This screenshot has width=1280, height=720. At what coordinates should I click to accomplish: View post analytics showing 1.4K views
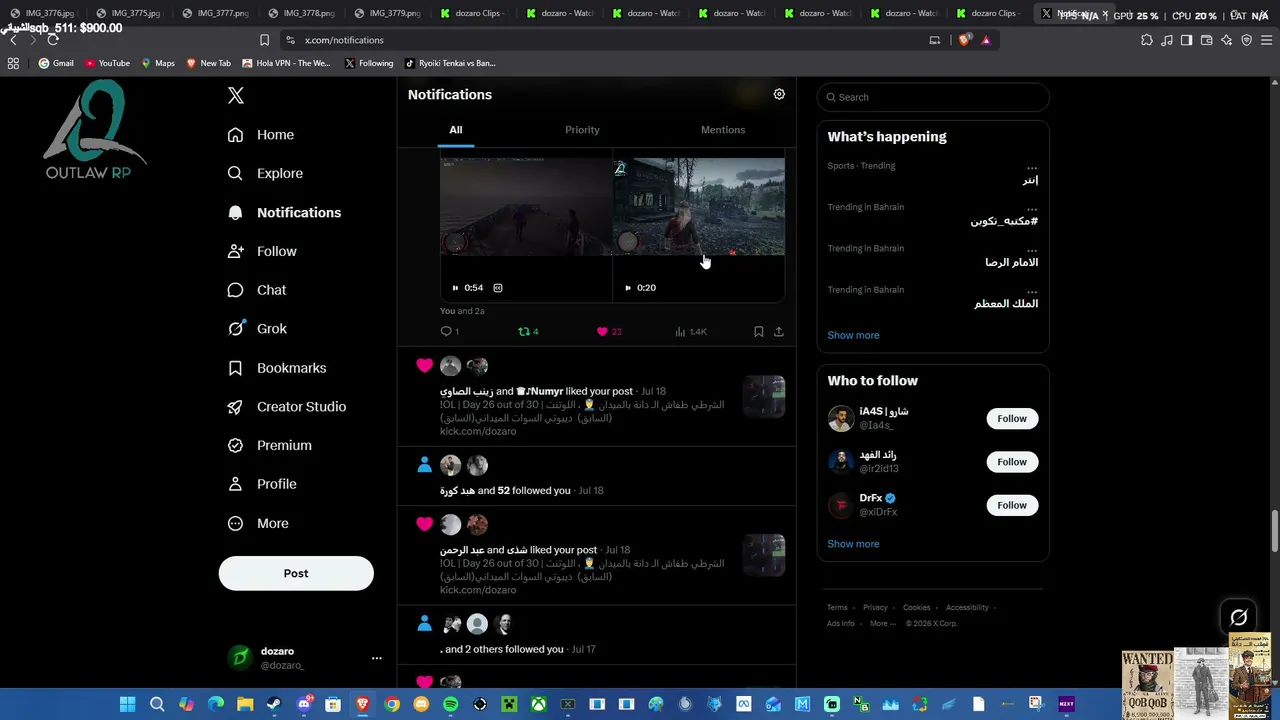[691, 331]
